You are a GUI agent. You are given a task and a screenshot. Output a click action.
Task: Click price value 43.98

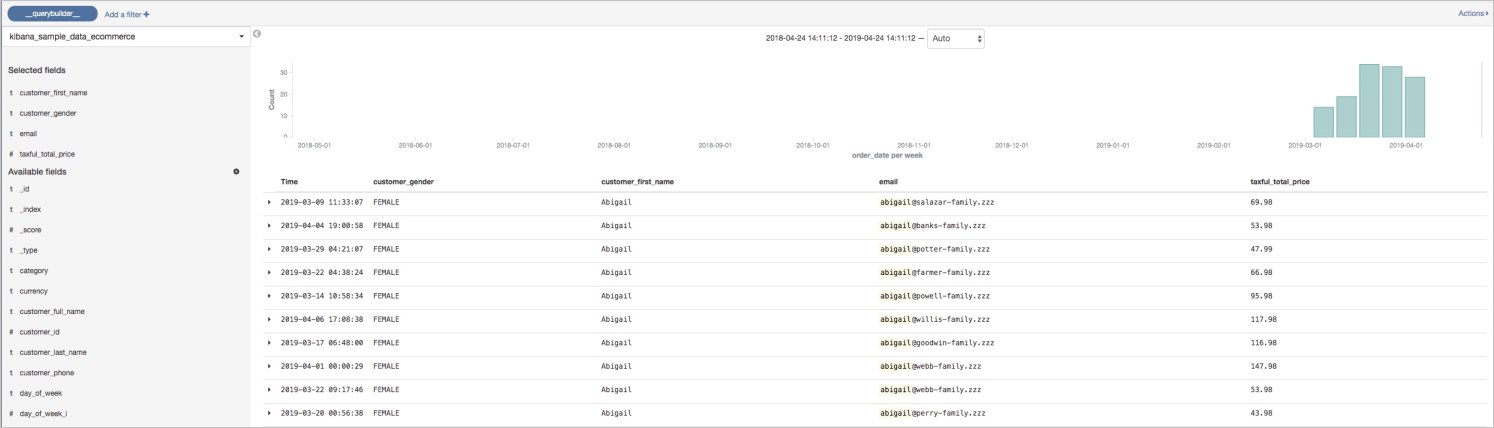coord(1261,412)
